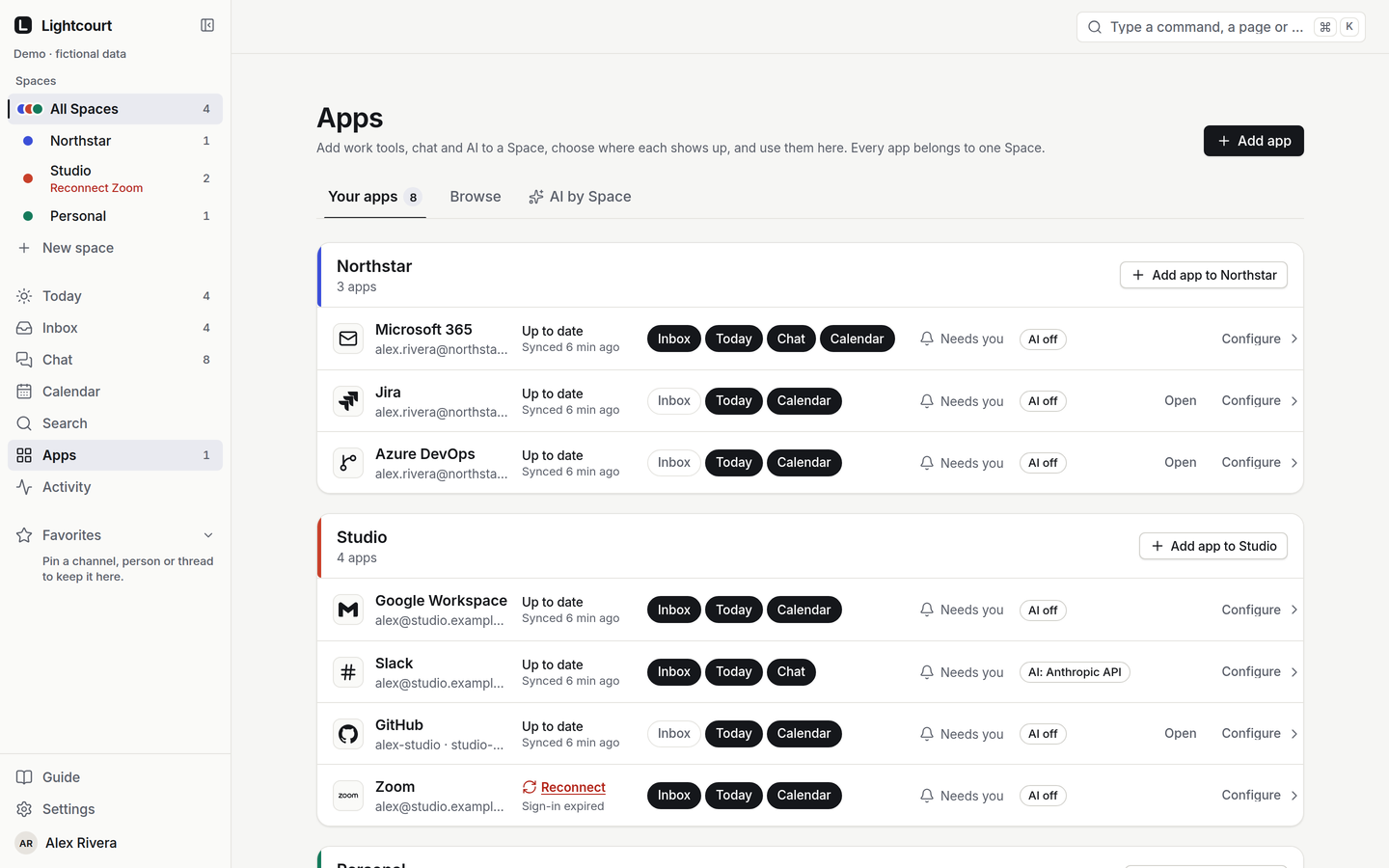Toggle Chat pill for Slack

coord(791,672)
